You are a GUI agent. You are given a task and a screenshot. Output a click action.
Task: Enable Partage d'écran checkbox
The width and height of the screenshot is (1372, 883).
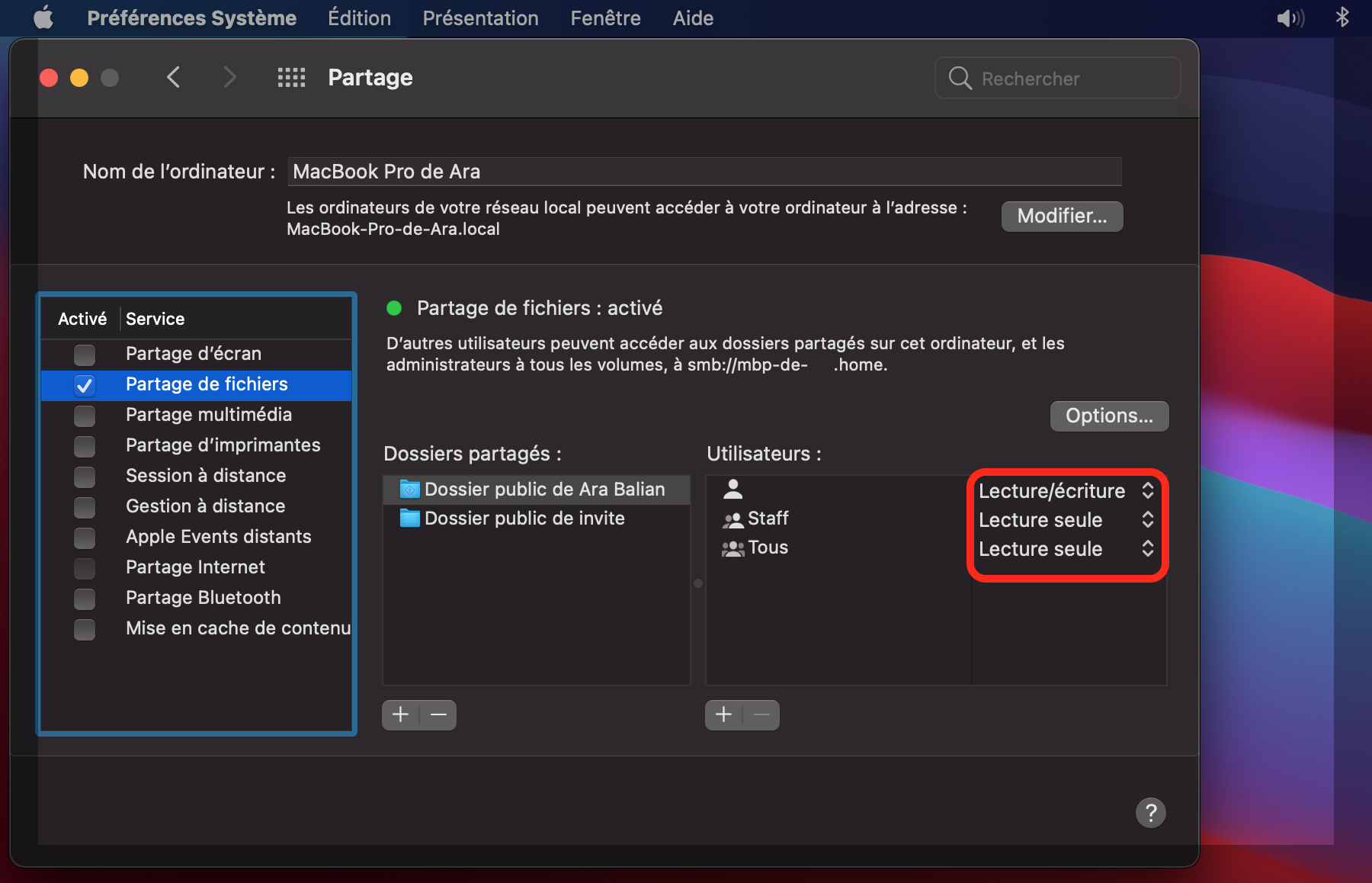(85, 355)
